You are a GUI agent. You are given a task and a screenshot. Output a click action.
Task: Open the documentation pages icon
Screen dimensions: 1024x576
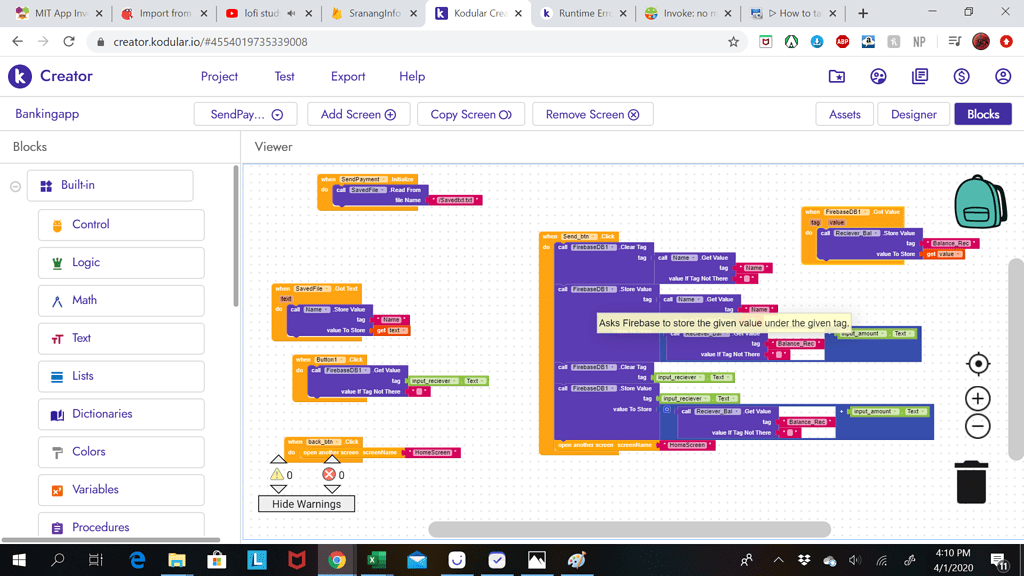[x=920, y=77]
